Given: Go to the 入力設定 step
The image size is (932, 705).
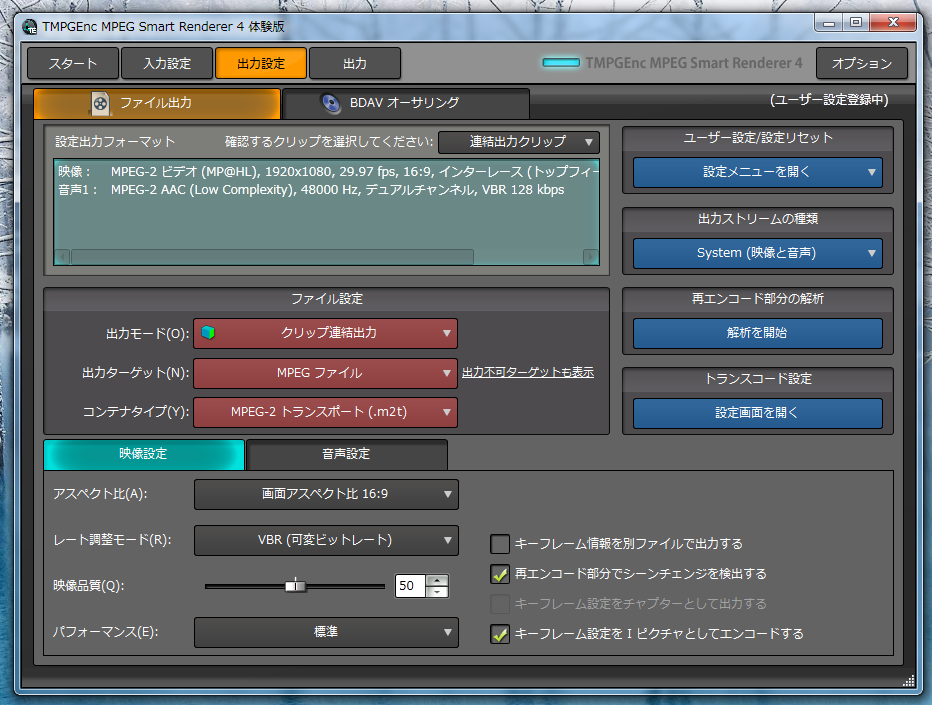Looking at the screenshot, I should point(166,63).
